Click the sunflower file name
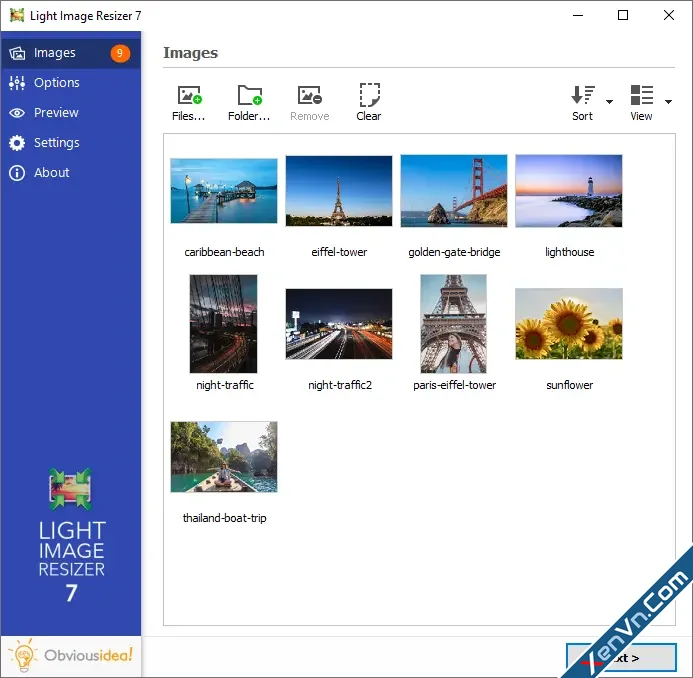 (570, 385)
